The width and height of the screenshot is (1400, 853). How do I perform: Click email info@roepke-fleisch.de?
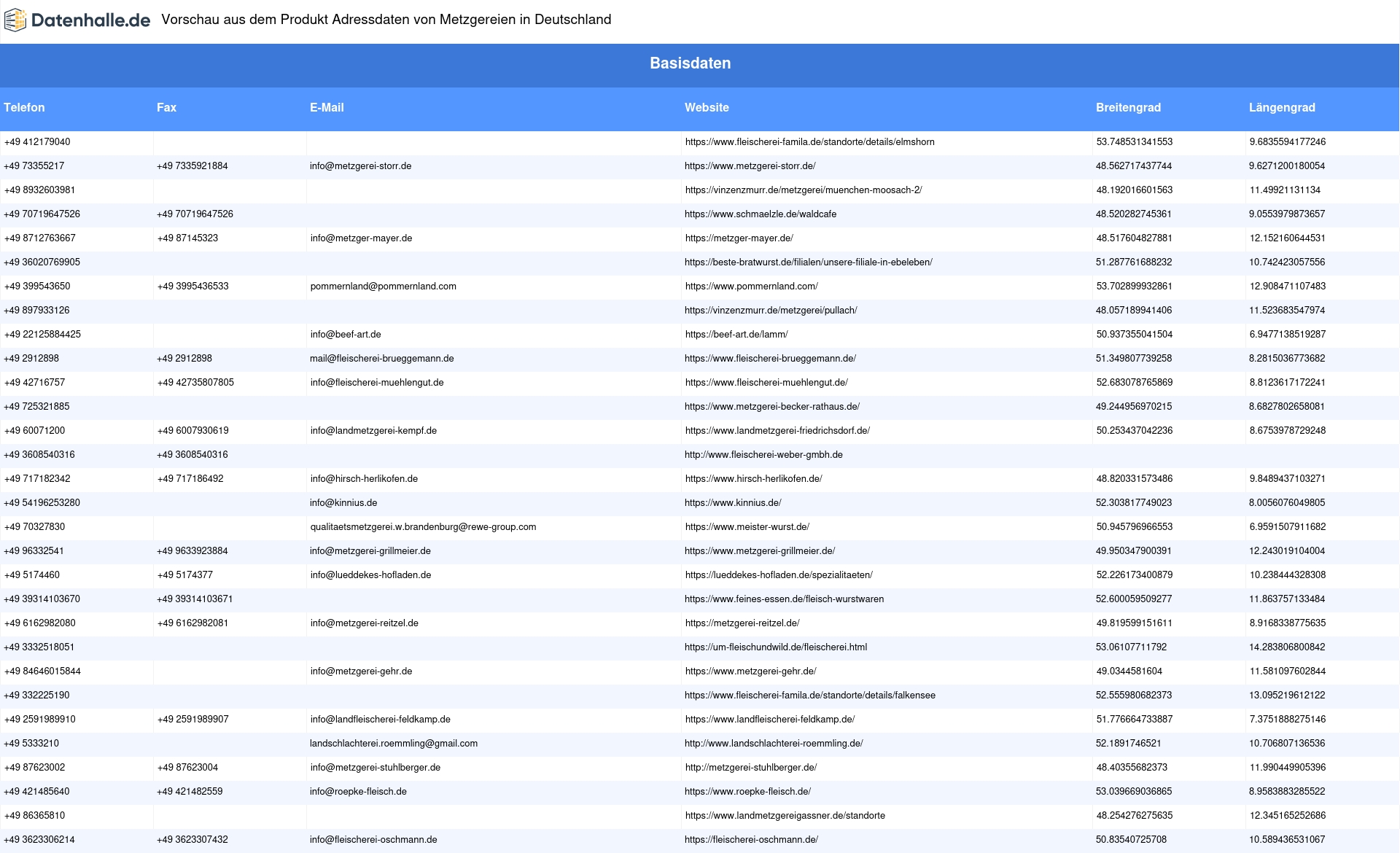[x=358, y=792]
